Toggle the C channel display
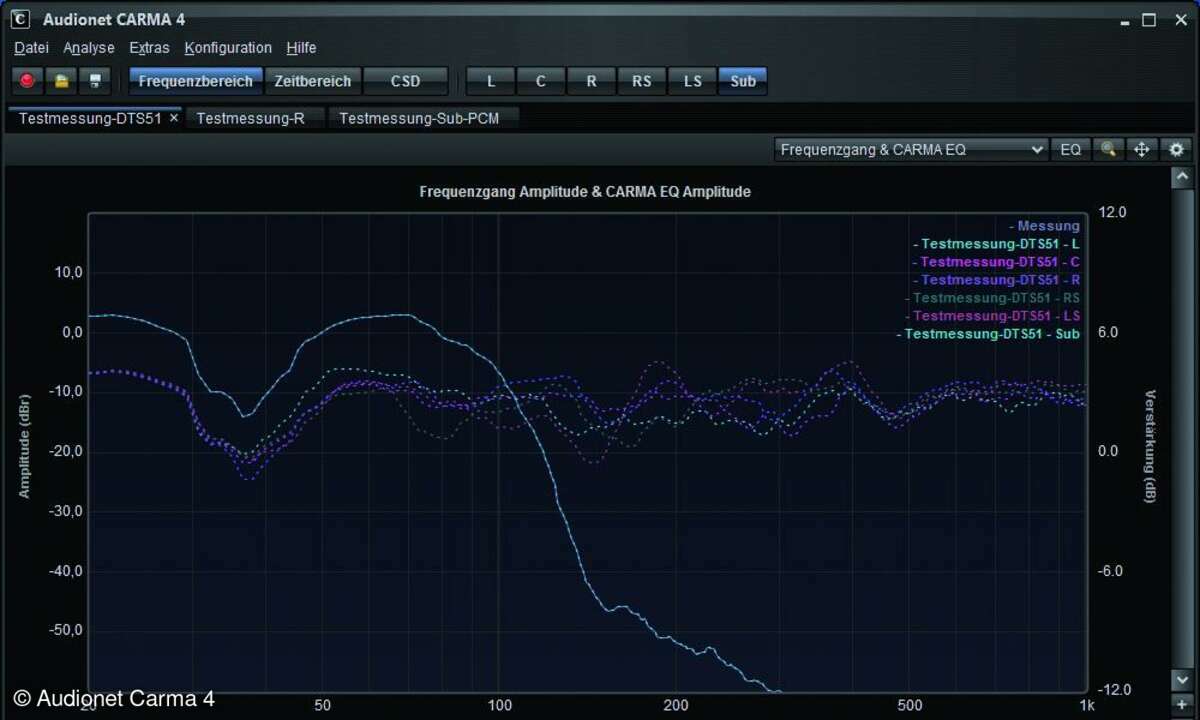This screenshot has width=1200, height=720. (541, 81)
